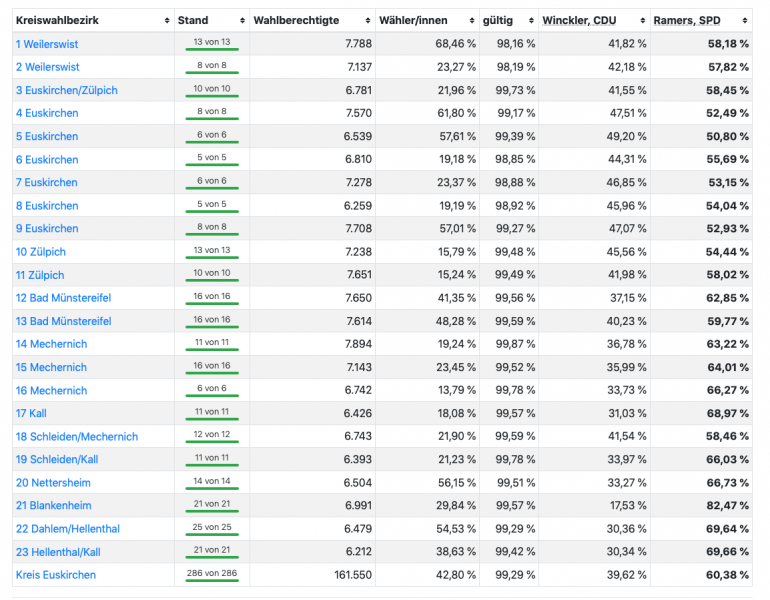Open the 17 Kall district link
770x600 pixels.
[31, 413]
